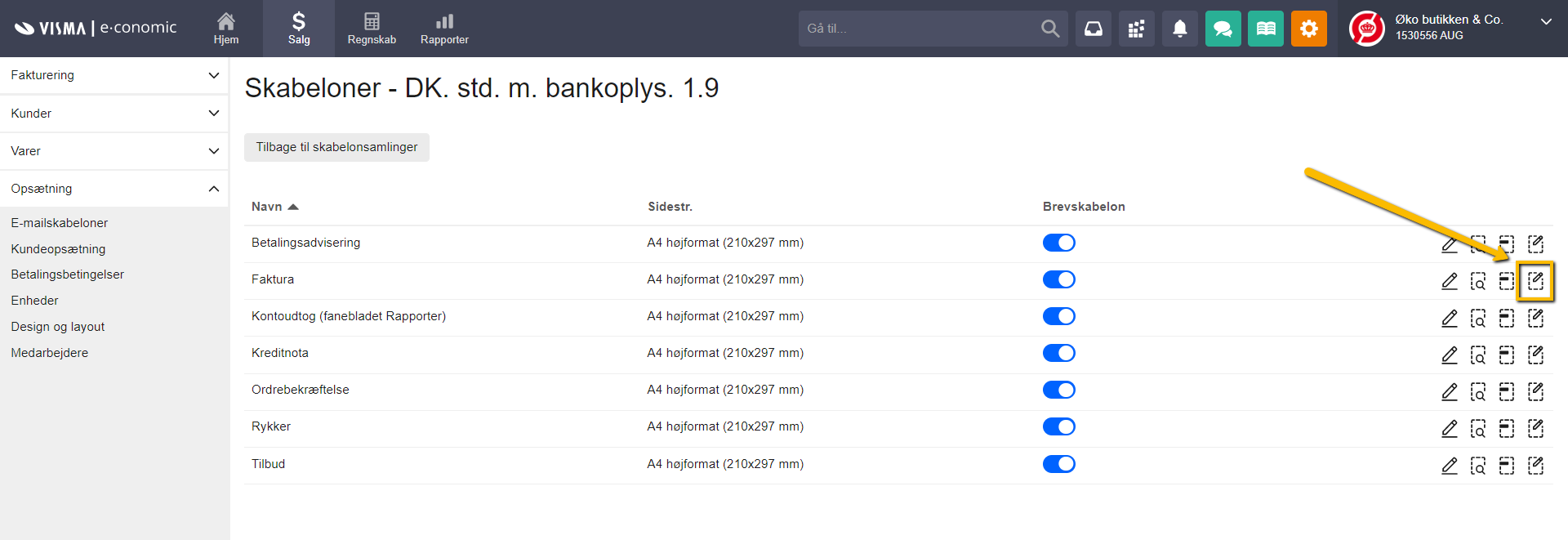Click the page template icon for Rykker
Viewport: 1568px width, 540px height.
(1506, 428)
